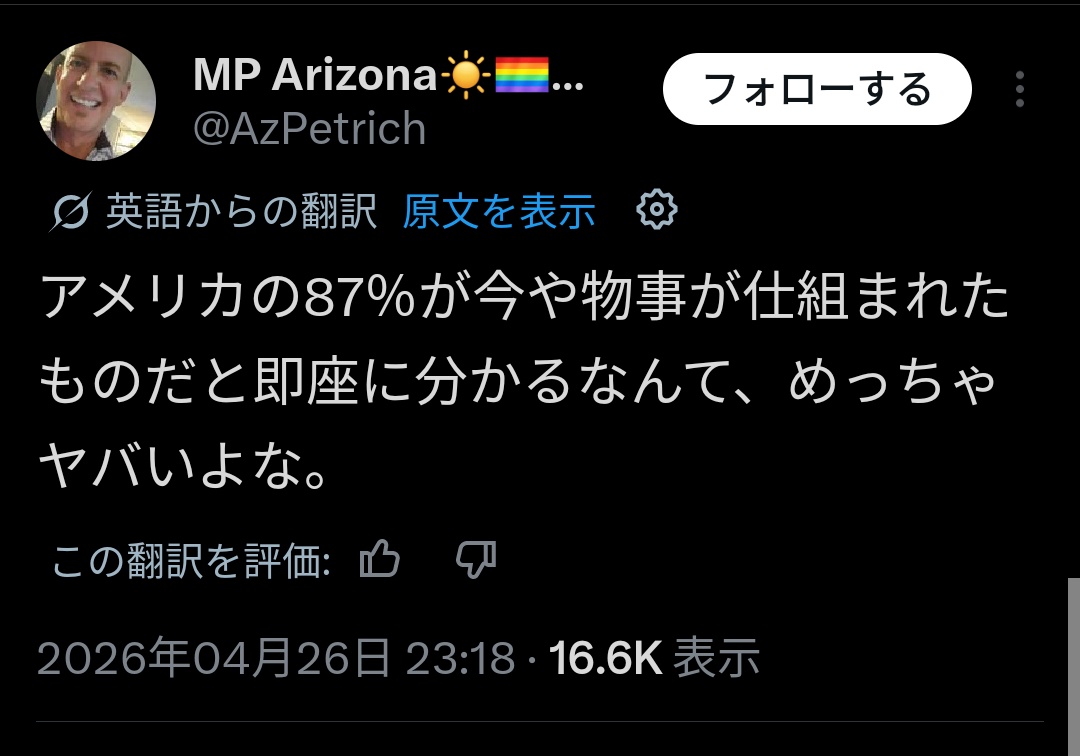Click the MP Arizona display name

[x=315, y=74]
